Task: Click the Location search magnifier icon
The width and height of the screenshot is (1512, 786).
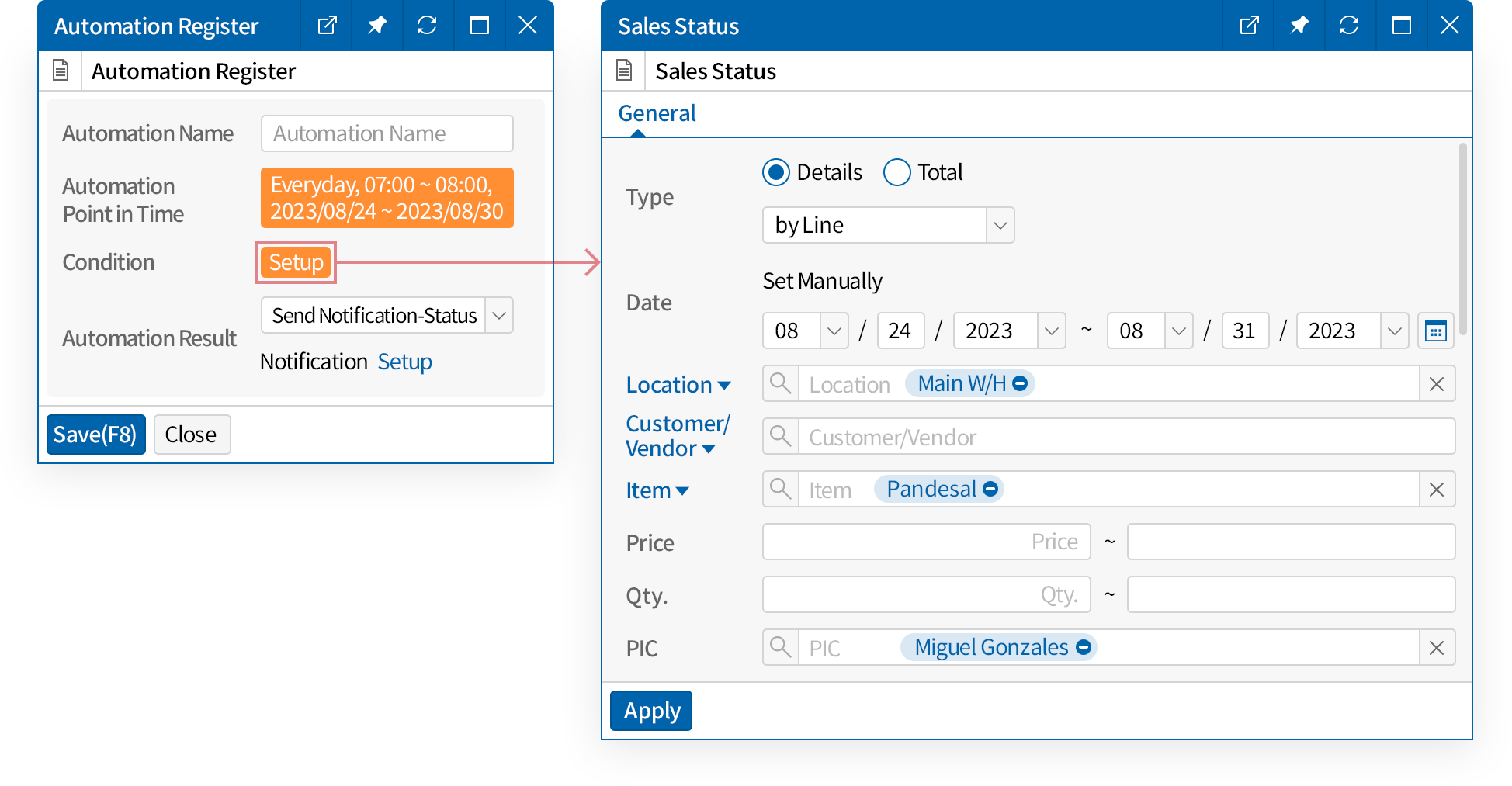Action: coord(780,383)
